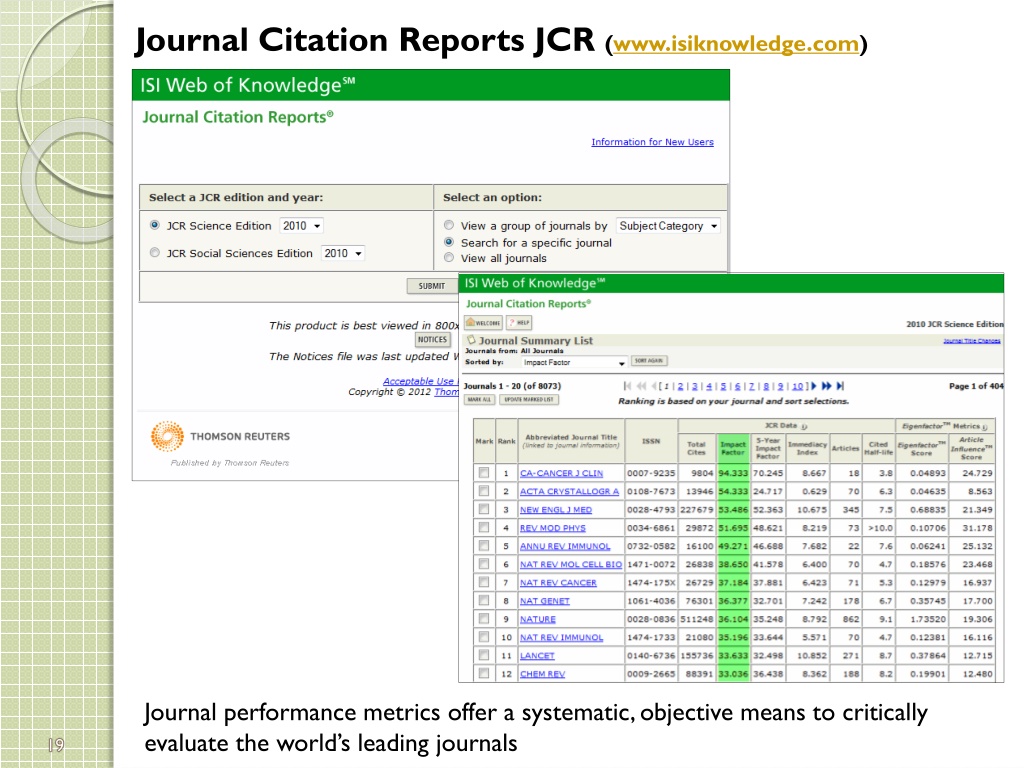Open the Acceptable Use link
Viewport: 1024px width, 768px height.
click(421, 381)
